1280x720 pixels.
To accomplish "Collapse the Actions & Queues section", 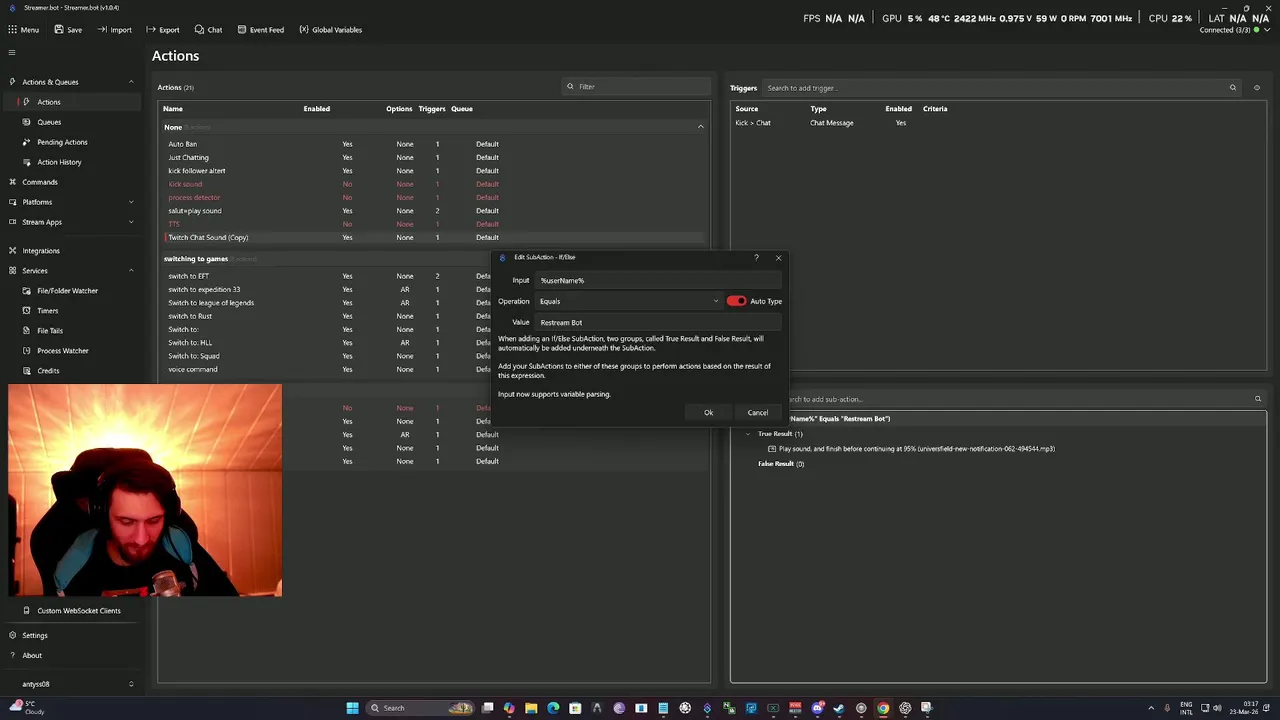I will (131, 82).
